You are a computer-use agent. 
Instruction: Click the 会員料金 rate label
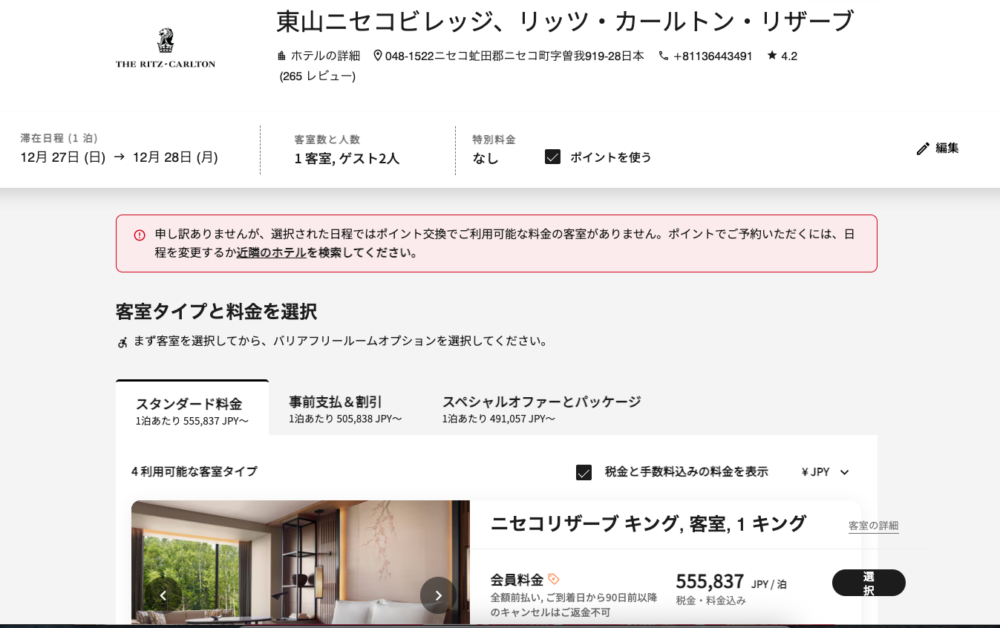click(x=517, y=580)
